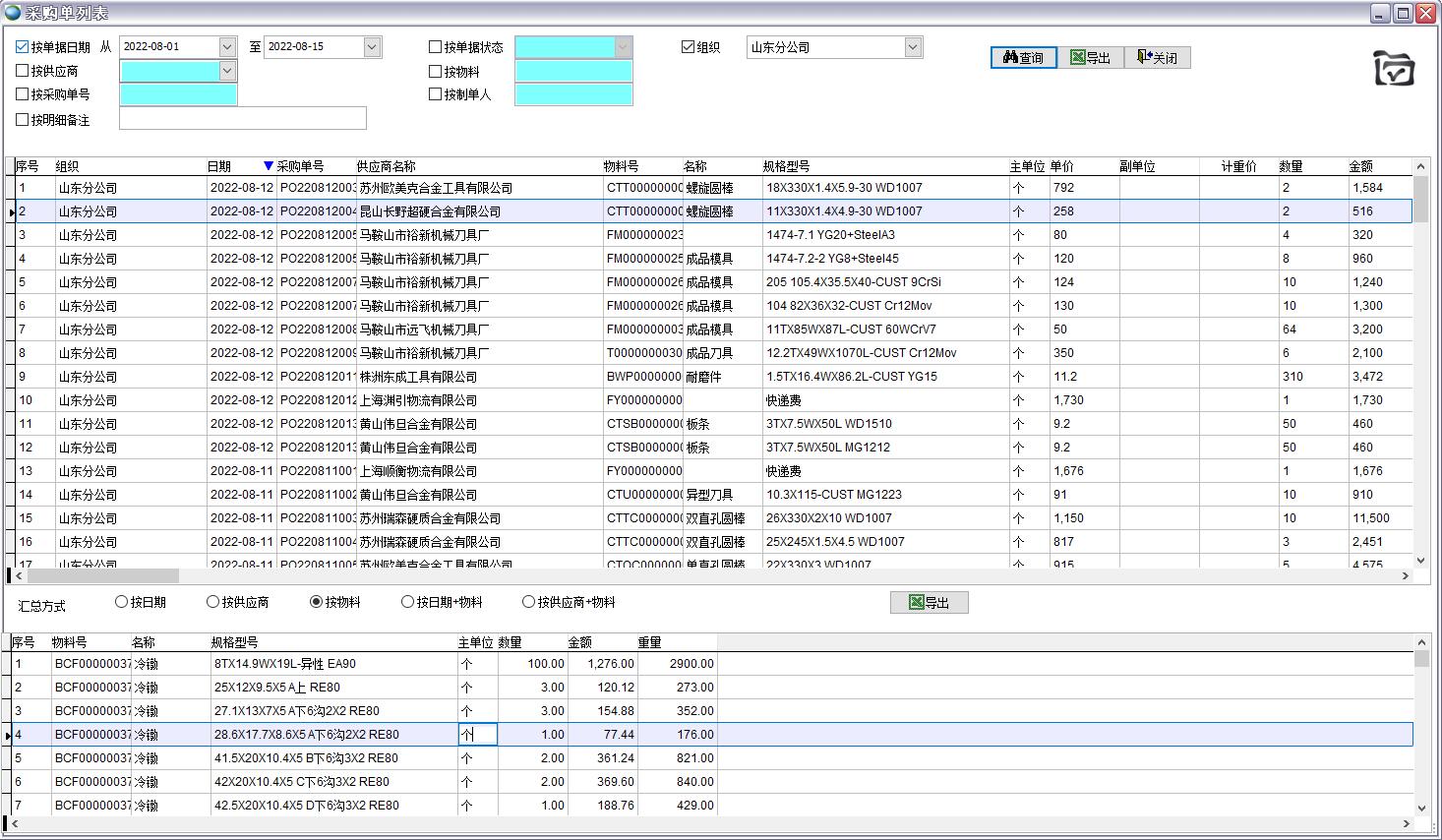
Task: Tick the 按单据状态 checkbox
Action: (436, 47)
